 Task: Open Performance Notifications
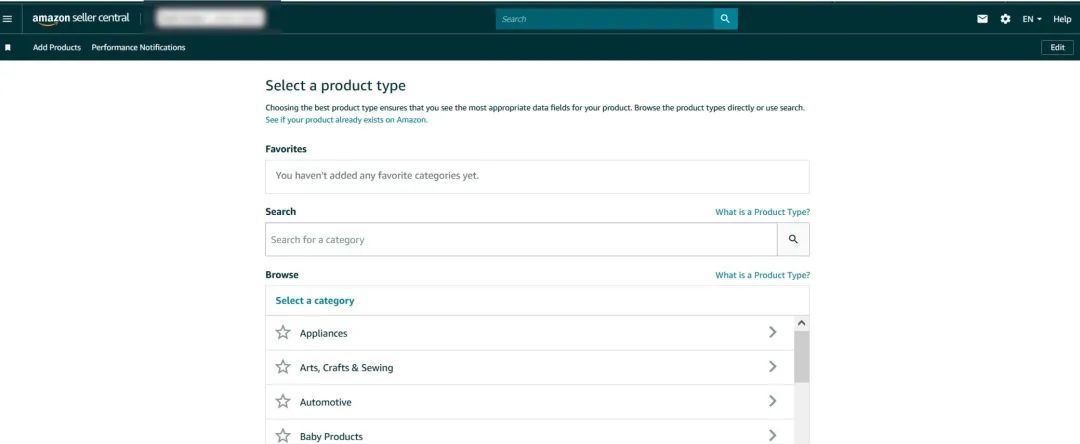point(138,47)
